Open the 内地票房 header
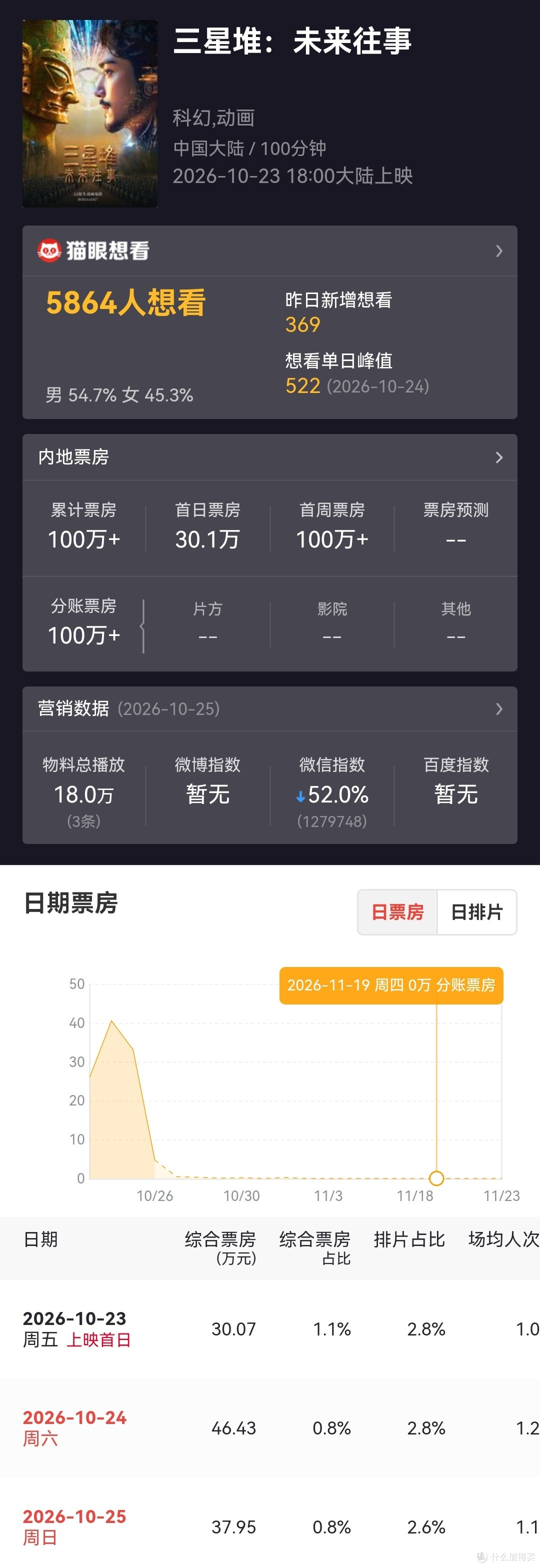This screenshot has width=540, height=1568. 269,457
